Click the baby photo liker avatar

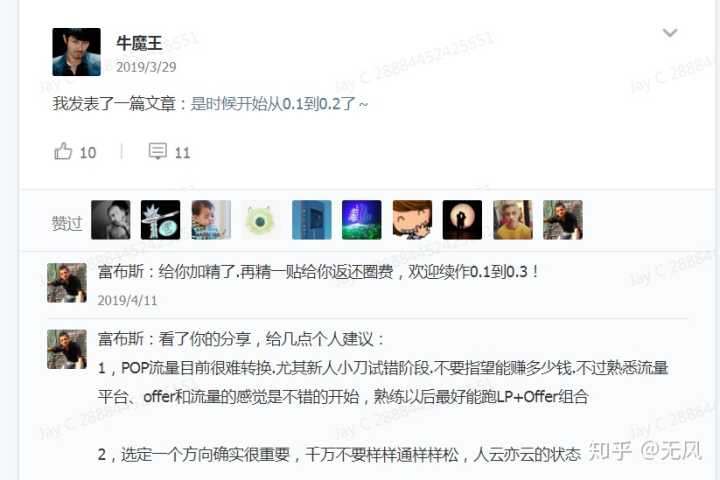[x=211, y=220]
